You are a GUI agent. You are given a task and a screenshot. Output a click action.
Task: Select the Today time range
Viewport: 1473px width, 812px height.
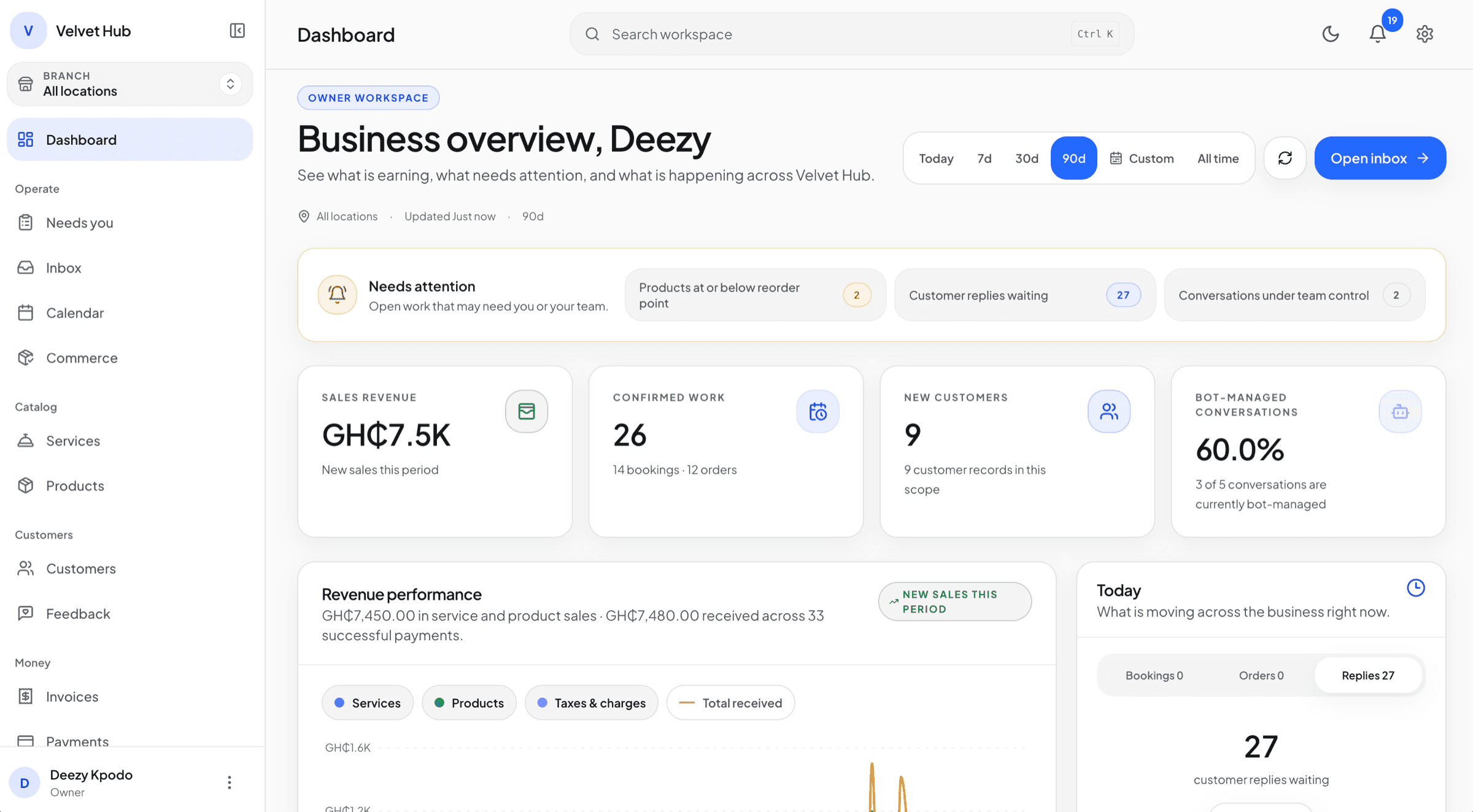coord(936,158)
